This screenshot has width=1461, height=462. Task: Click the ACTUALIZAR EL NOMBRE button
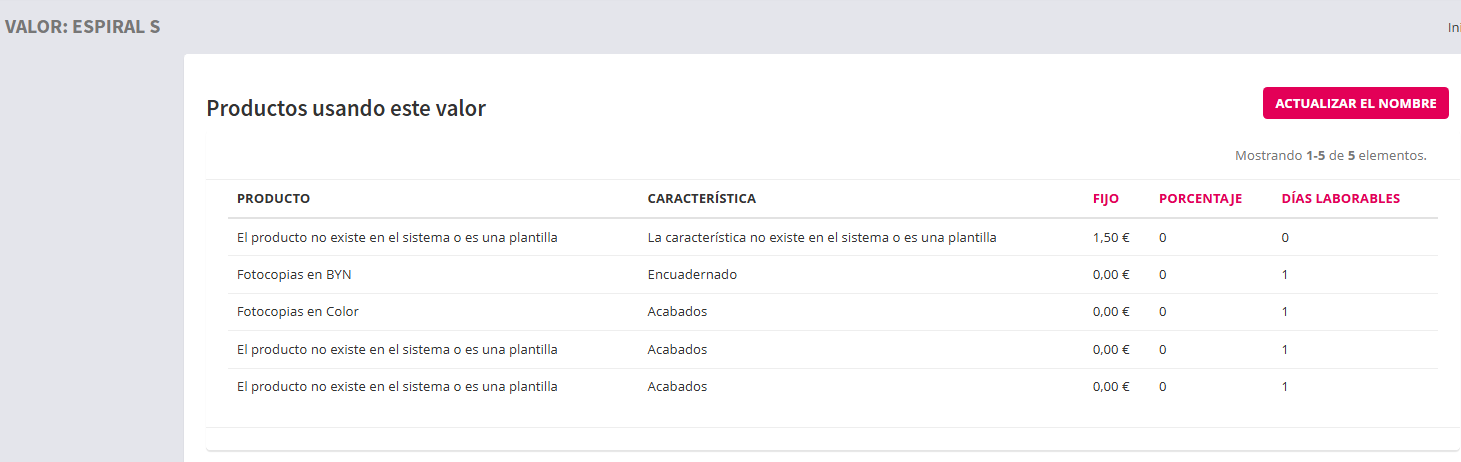pos(1355,103)
